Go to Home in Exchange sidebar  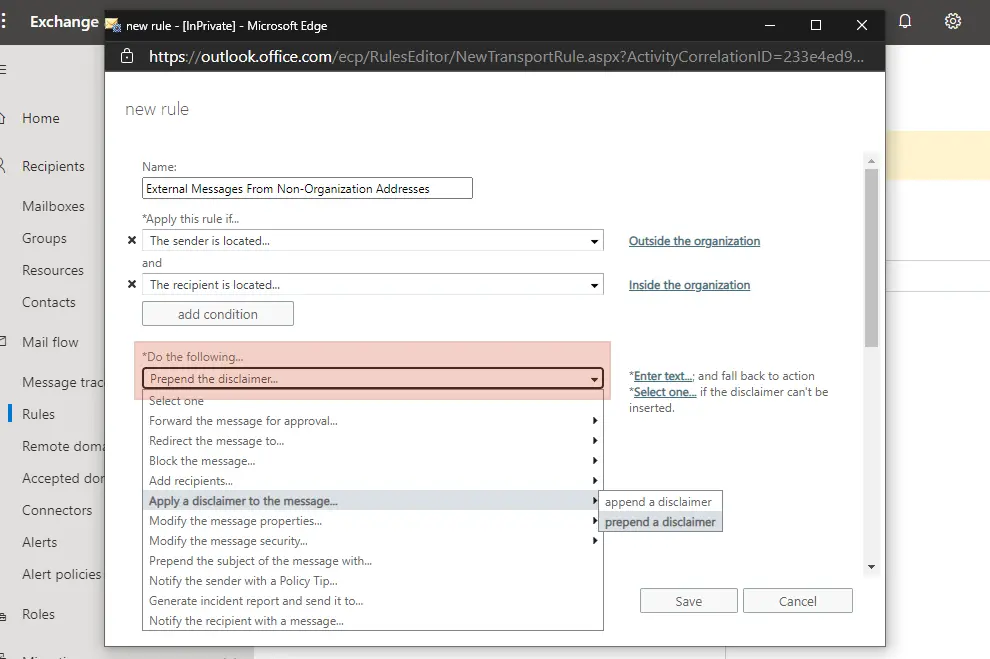(41, 118)
